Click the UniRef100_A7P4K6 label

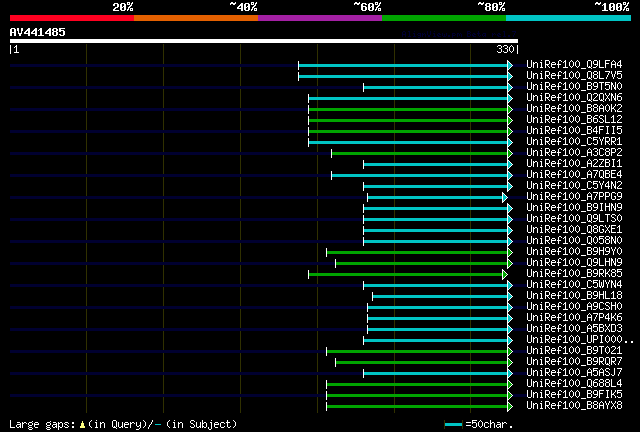(x=574, y=318)
